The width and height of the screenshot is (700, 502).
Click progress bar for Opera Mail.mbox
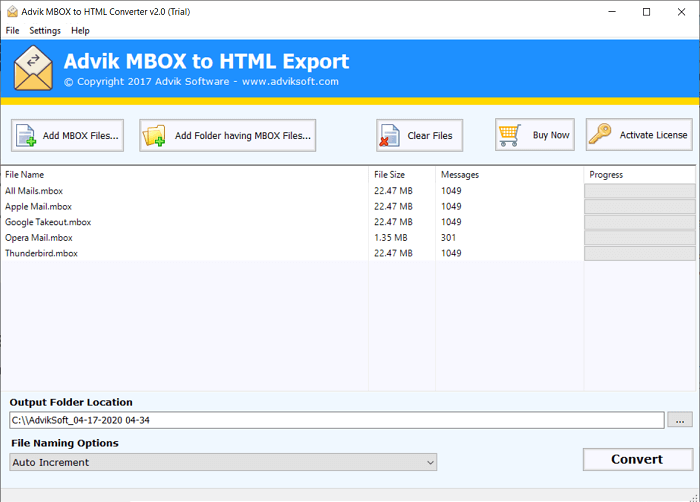[x=639, y=238]
